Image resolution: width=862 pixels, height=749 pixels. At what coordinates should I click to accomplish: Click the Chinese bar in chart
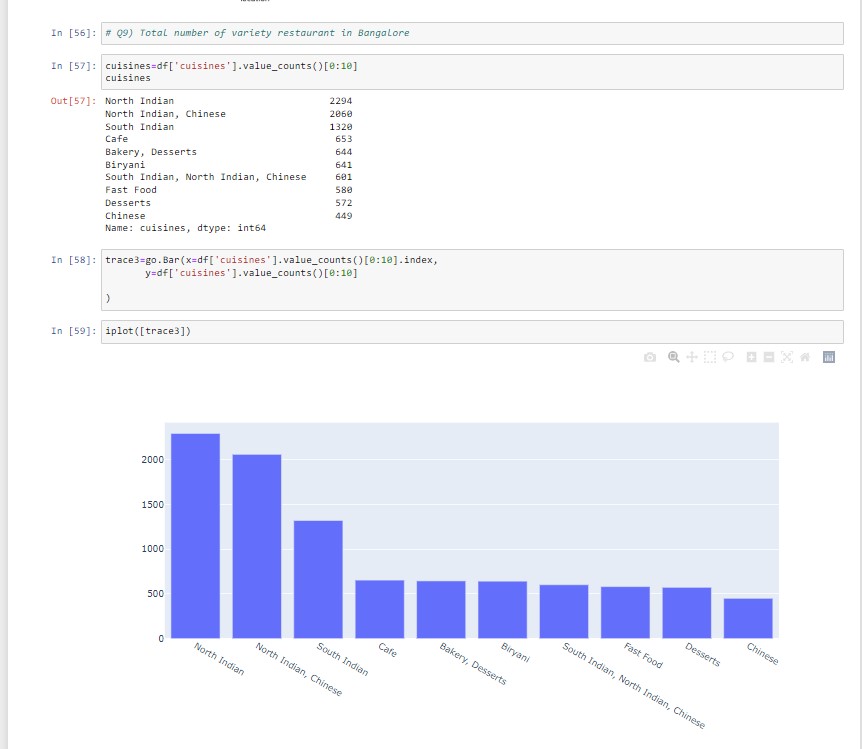(x=748, y=619)
